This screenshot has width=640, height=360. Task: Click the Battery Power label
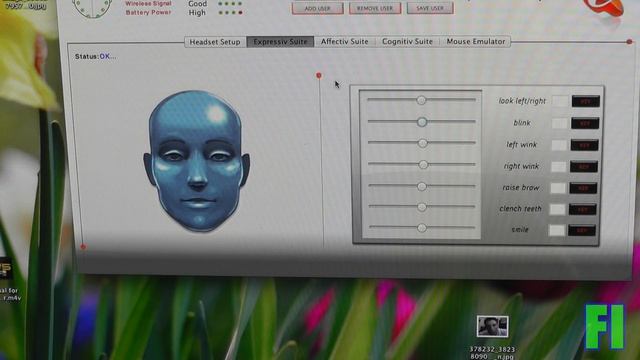149,13
